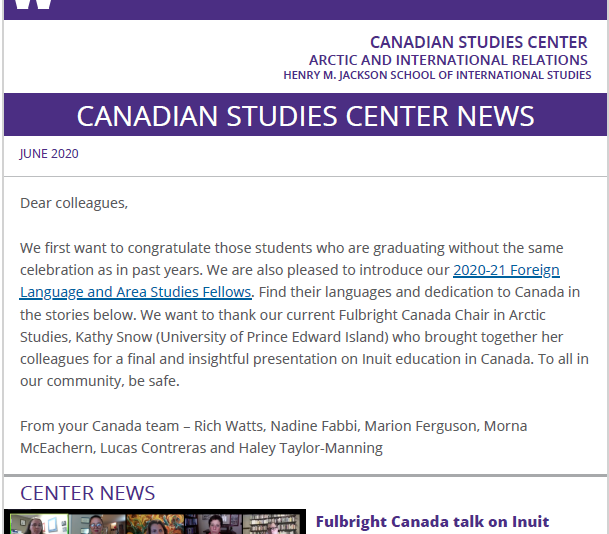Open the 2020-21 Foreign link text
This screenshot has height=534, width=609.
click(x=506, y=270)
